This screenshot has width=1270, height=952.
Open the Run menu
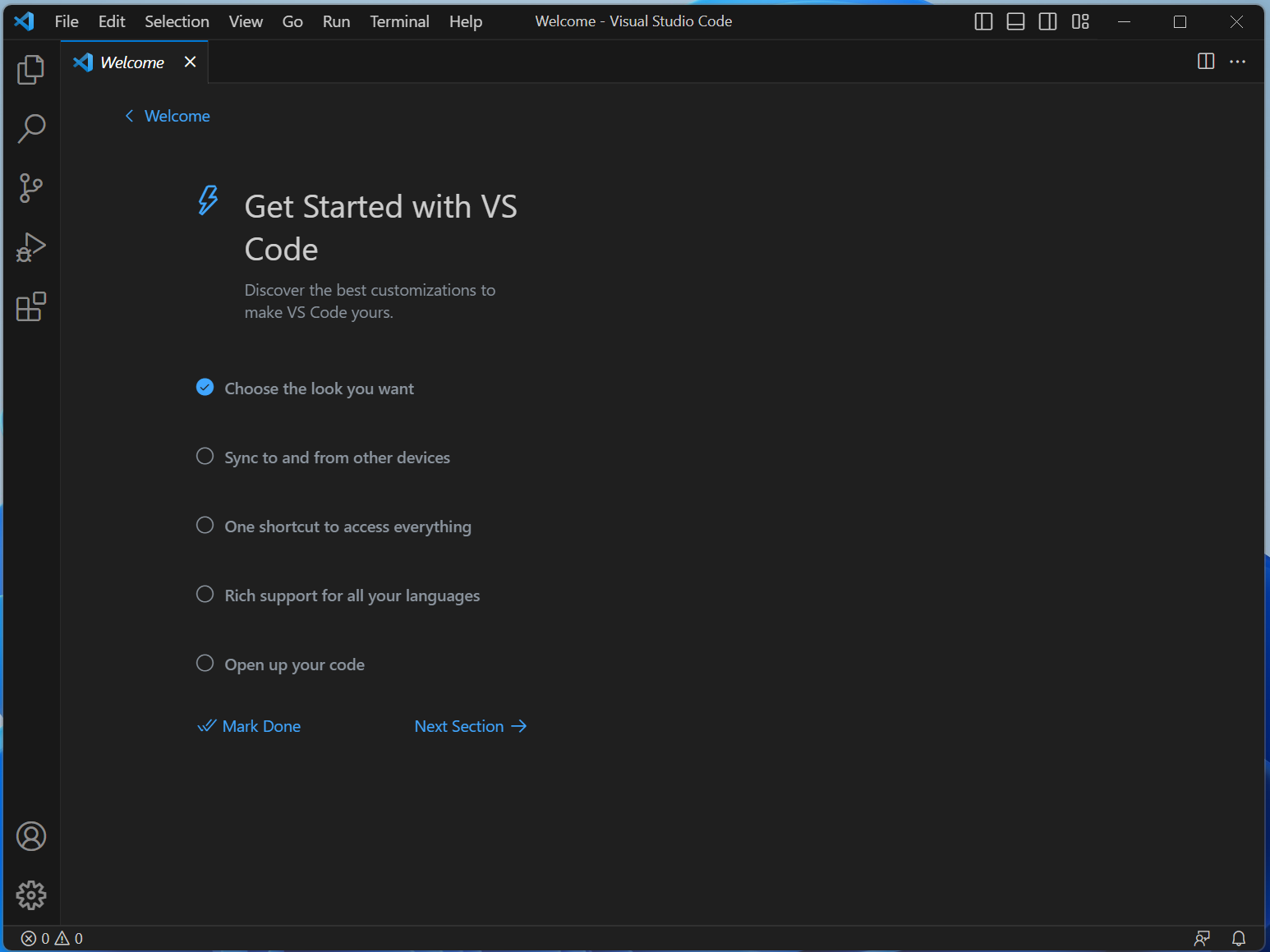[336, 21]
